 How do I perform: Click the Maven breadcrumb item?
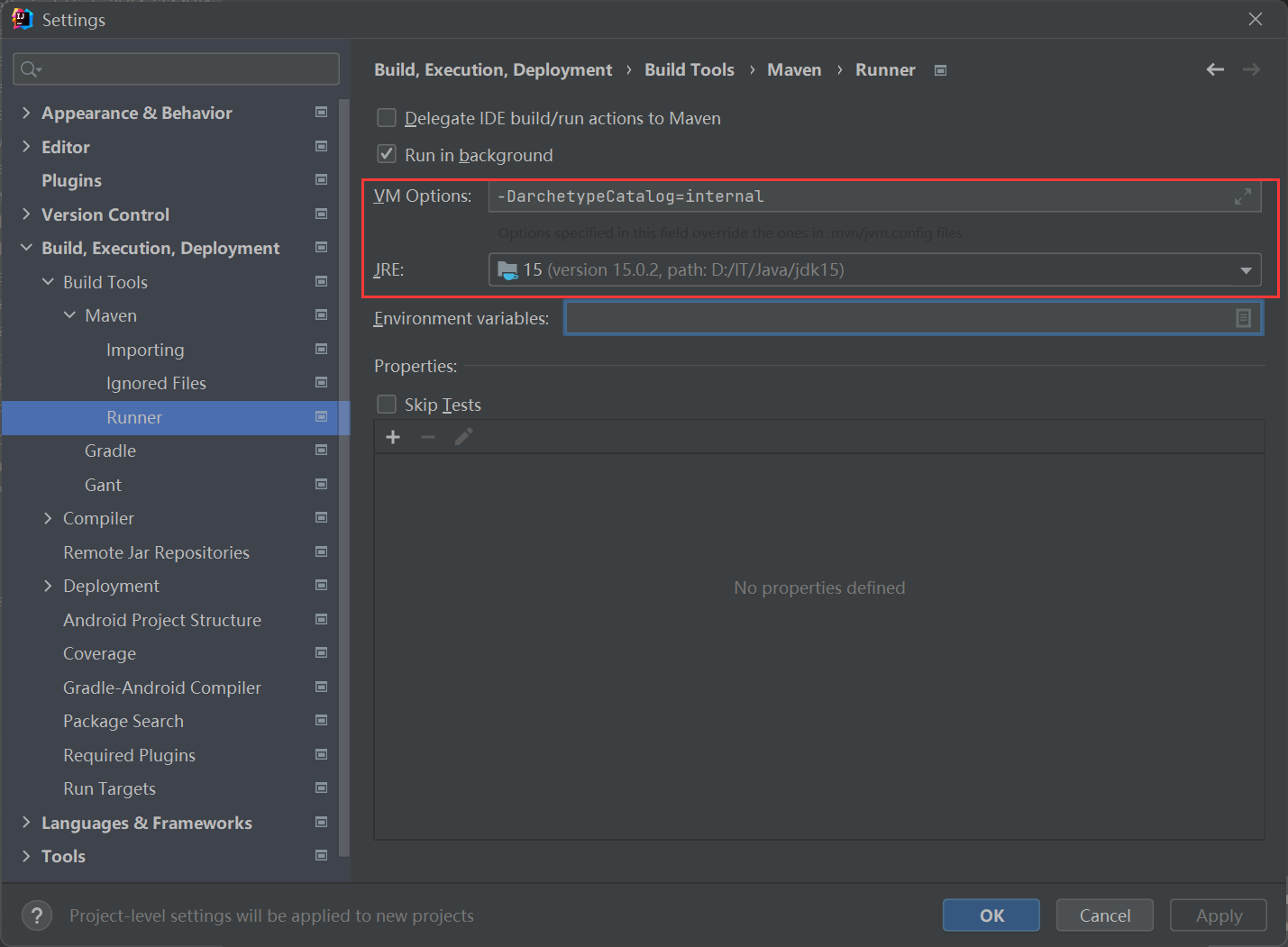point(794,69)
